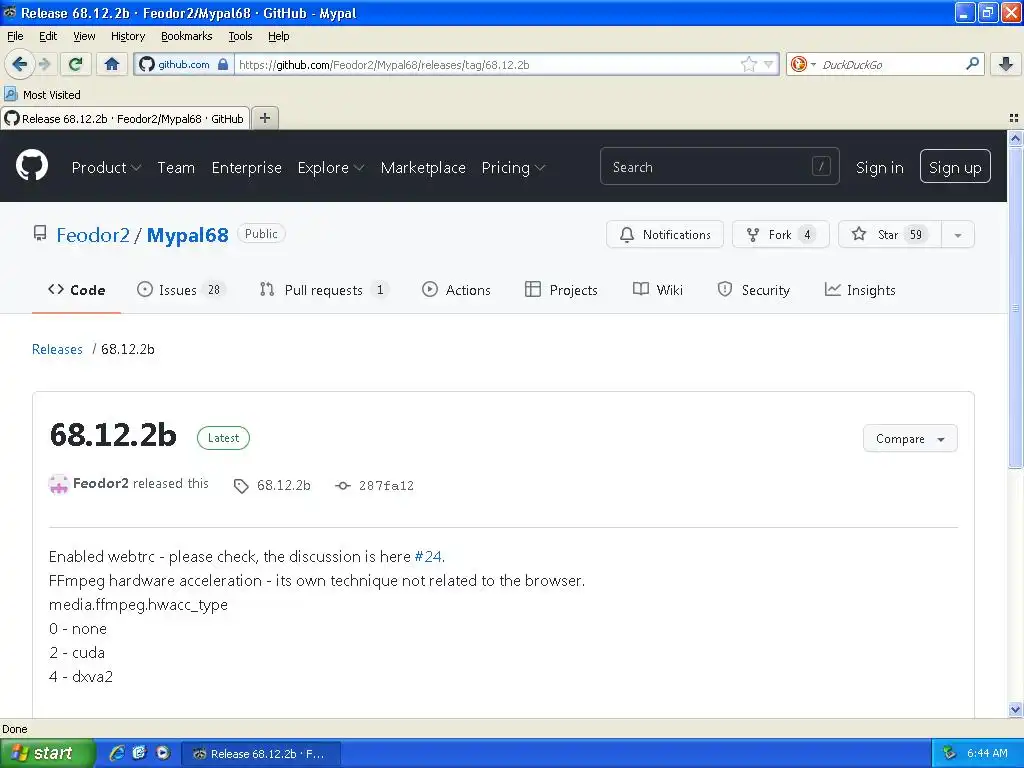
Task: Open the Feodor2 owner link
Action: 93,235
